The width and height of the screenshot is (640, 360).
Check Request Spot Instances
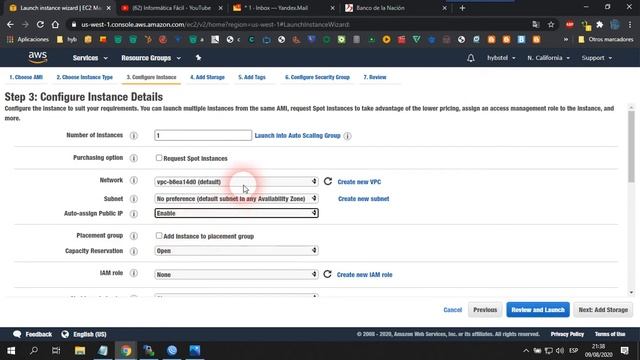tap(159, 158)
